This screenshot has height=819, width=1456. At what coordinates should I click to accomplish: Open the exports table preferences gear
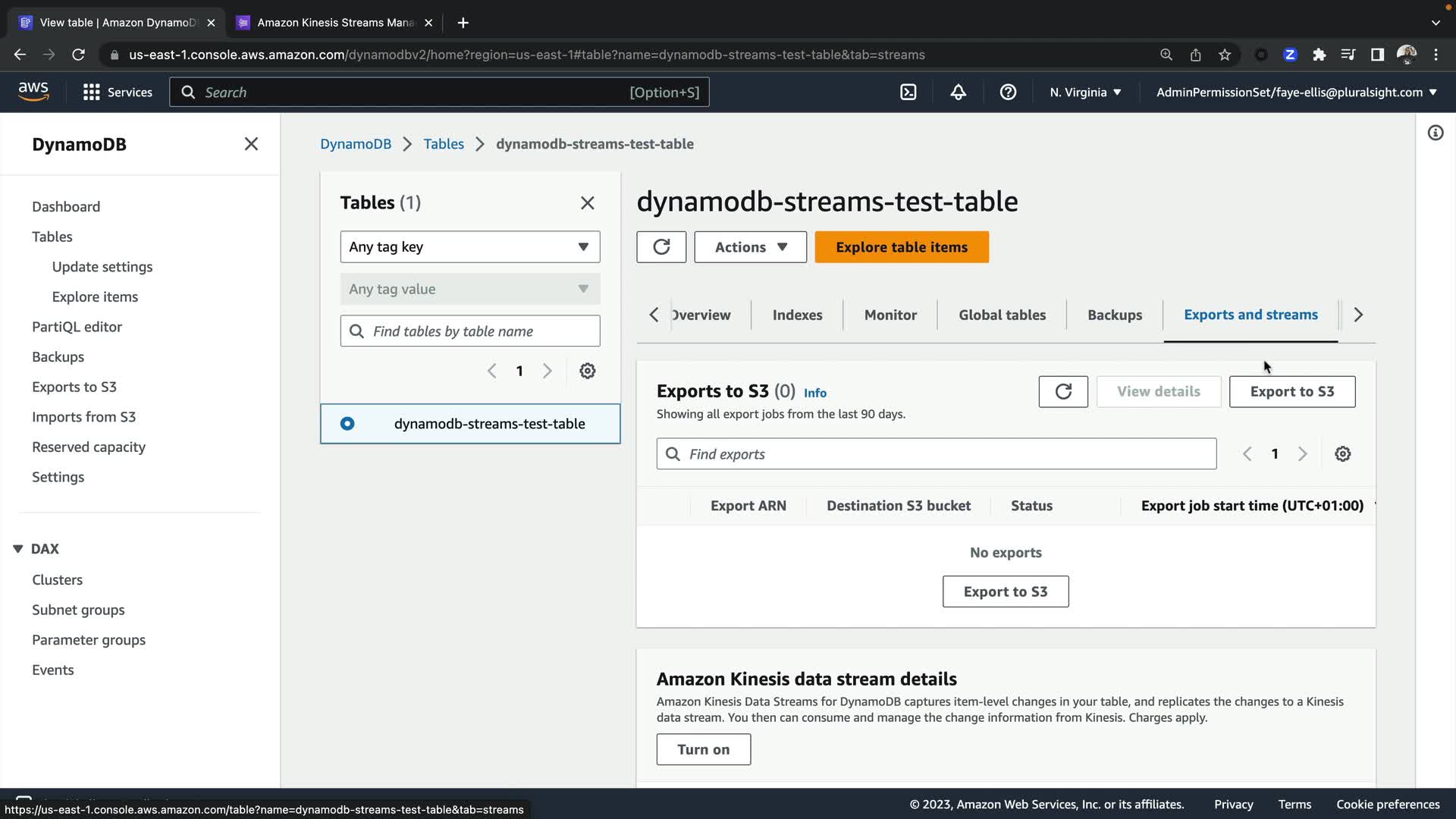pyautogui.click(x=1342, y=454)
